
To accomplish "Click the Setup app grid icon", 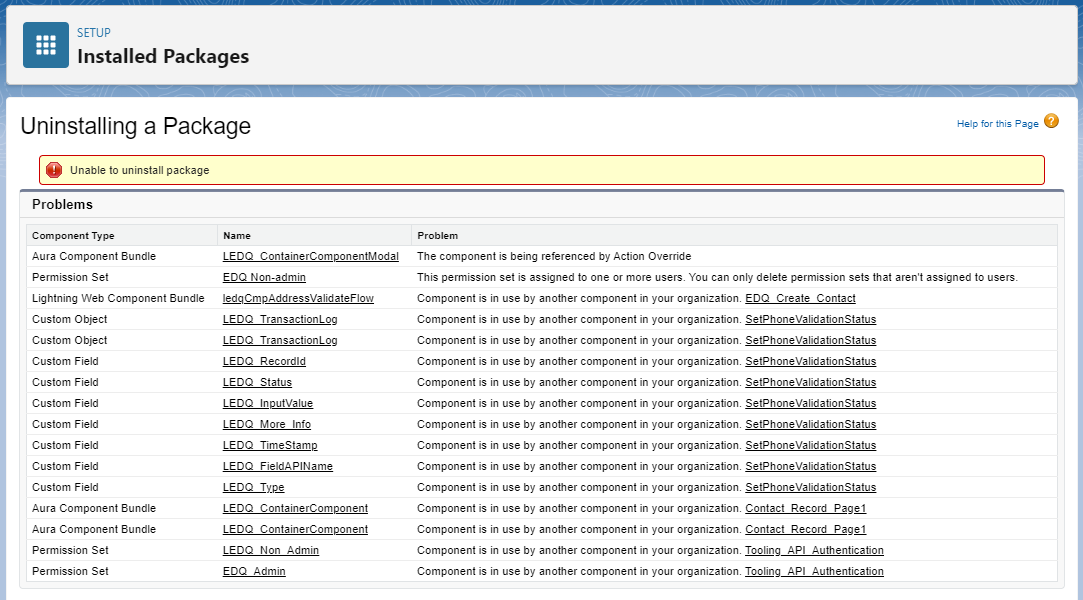I will 46,45.
